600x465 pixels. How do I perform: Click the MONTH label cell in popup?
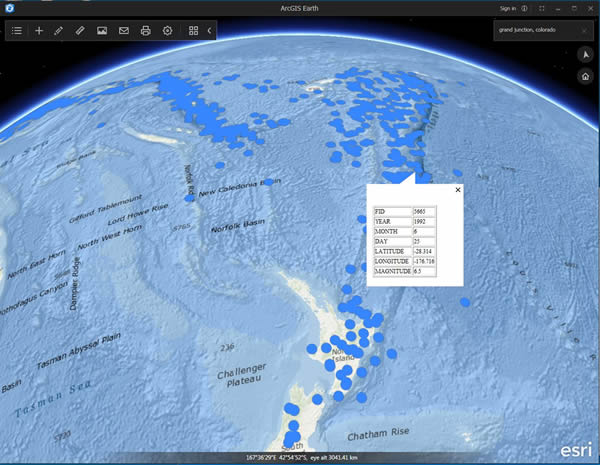tap(393, 232)
